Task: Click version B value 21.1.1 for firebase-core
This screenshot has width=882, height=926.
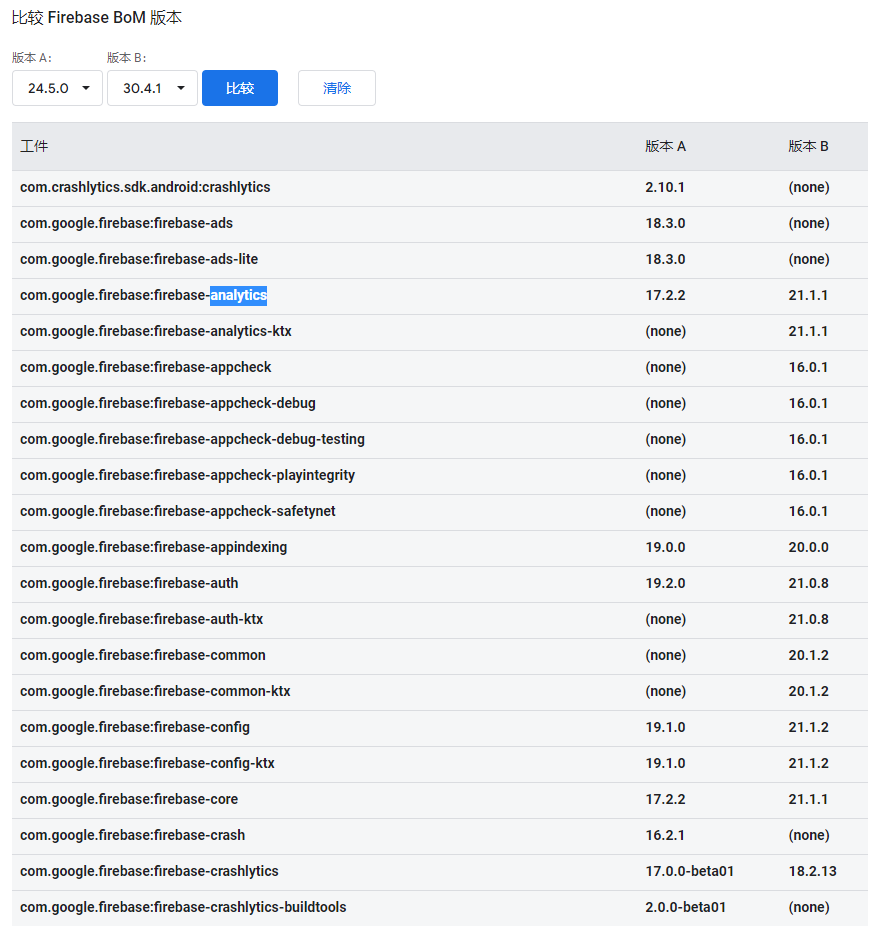Action: click(808, 800)
